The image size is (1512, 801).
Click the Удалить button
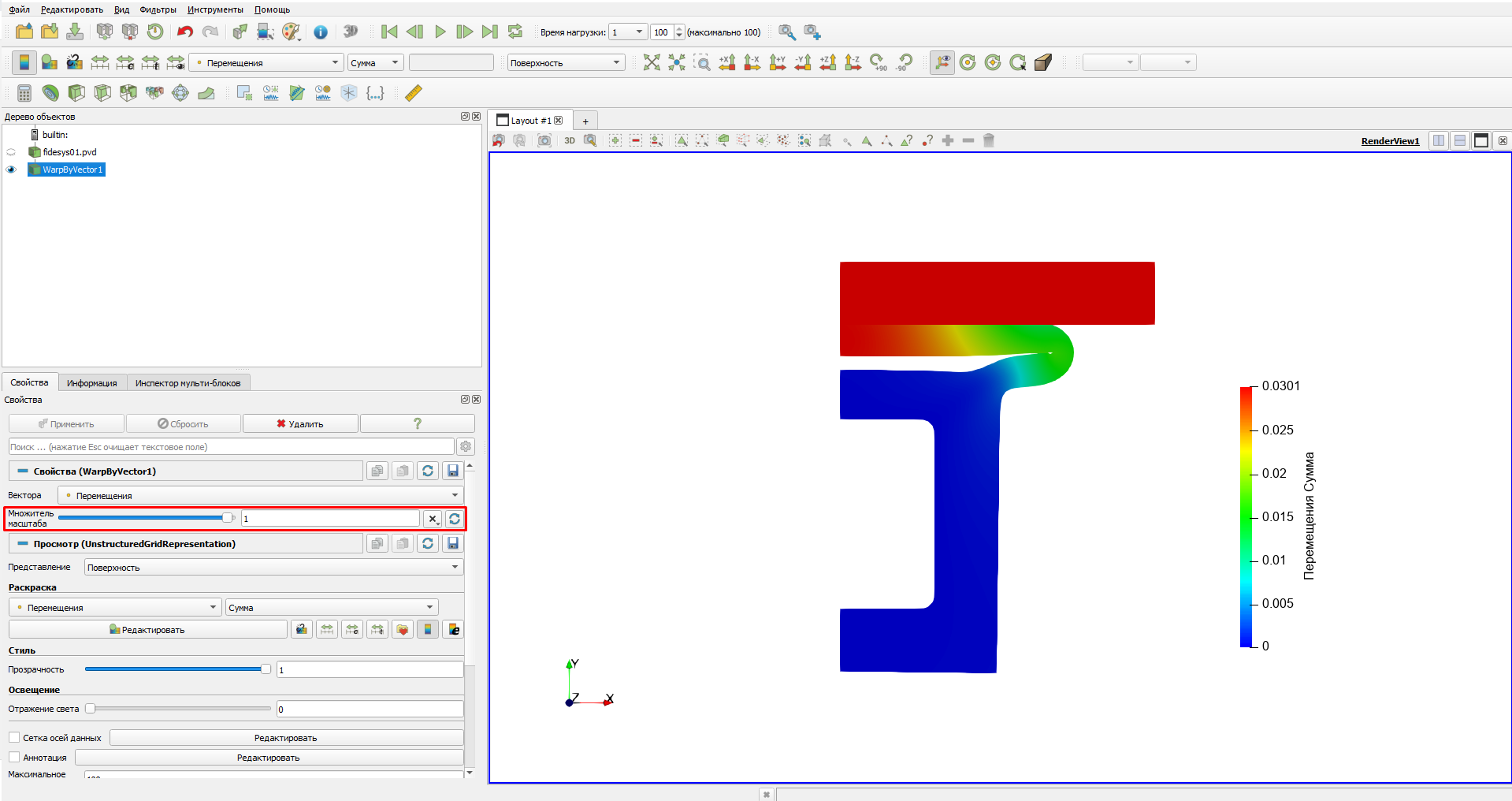coord(300,423)
